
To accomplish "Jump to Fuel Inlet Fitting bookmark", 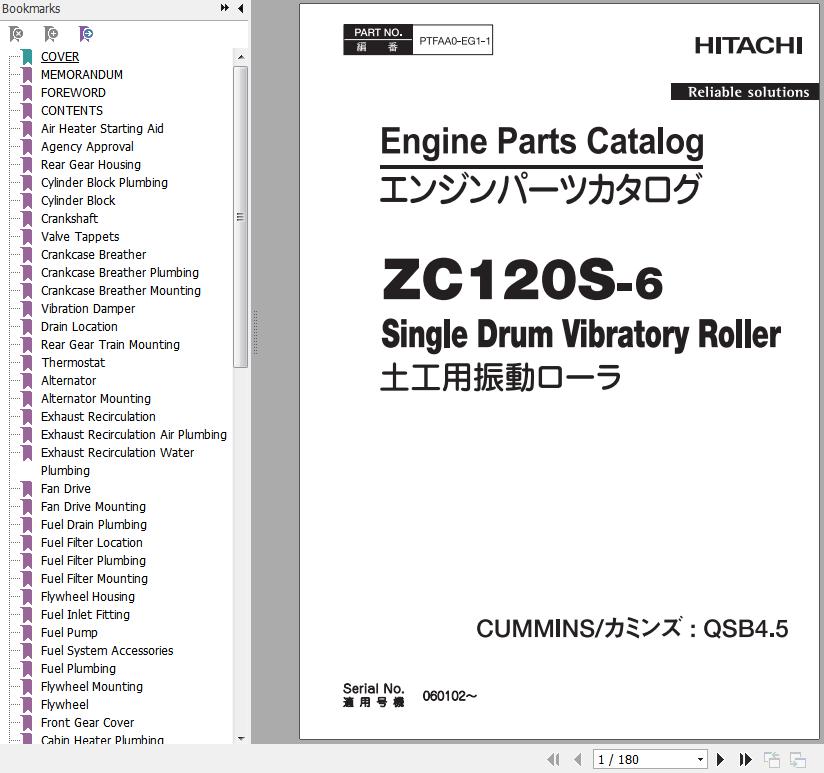I will [x=85, y=614].
